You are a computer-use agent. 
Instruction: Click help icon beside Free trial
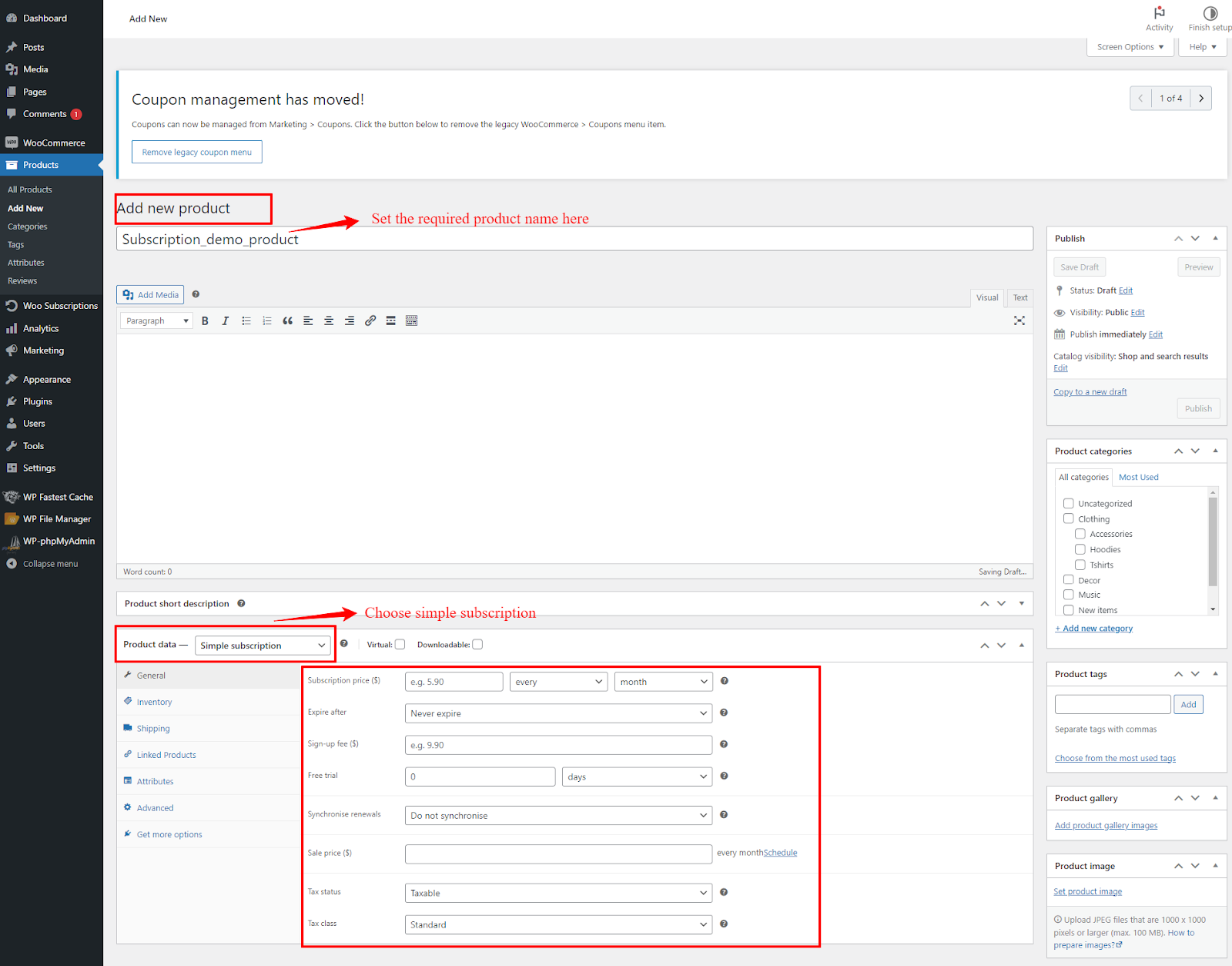tap(724, 776)
